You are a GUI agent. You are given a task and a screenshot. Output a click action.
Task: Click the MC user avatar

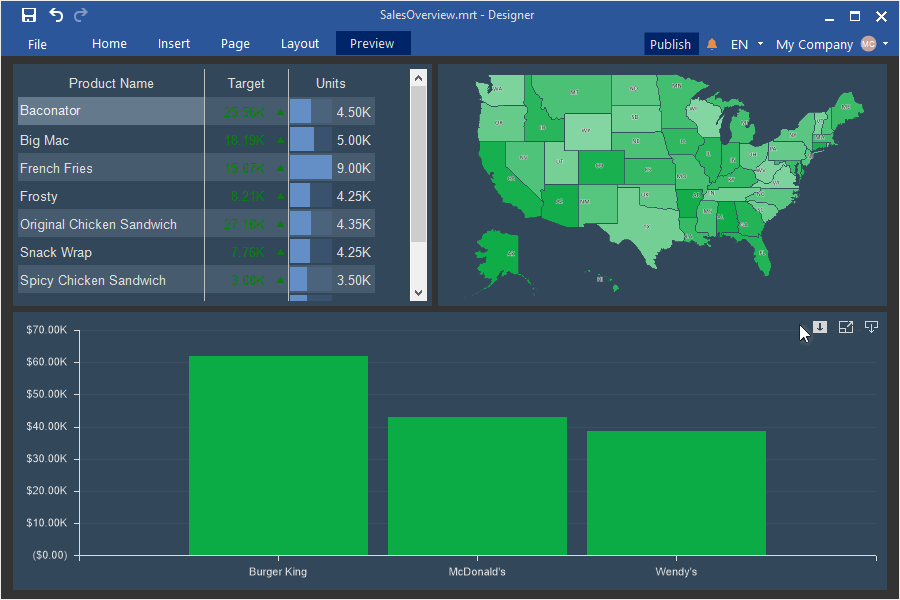coord(868,44)
